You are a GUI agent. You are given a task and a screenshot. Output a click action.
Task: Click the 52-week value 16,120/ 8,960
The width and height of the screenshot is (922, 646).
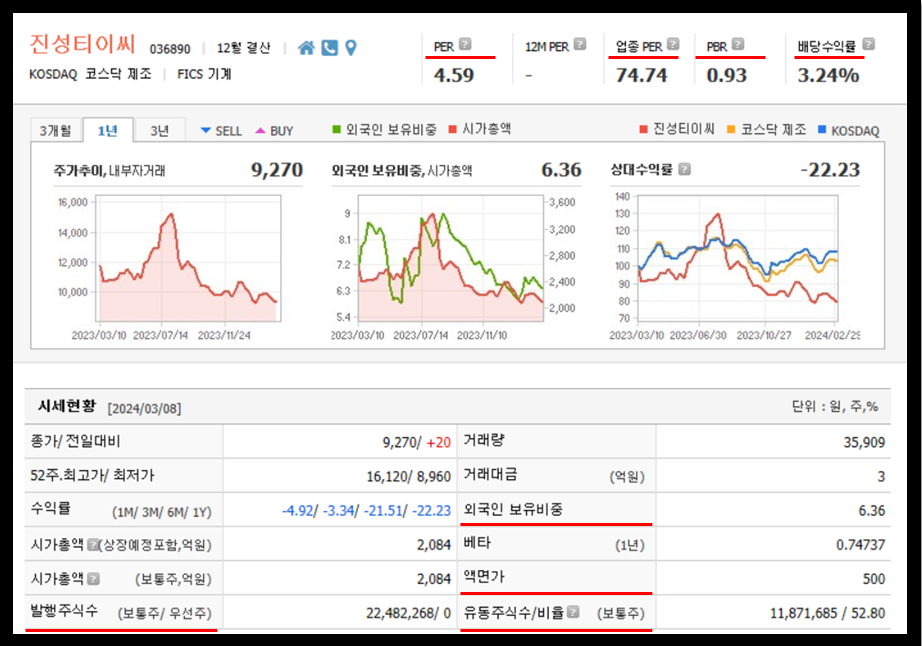click(409, 477)
